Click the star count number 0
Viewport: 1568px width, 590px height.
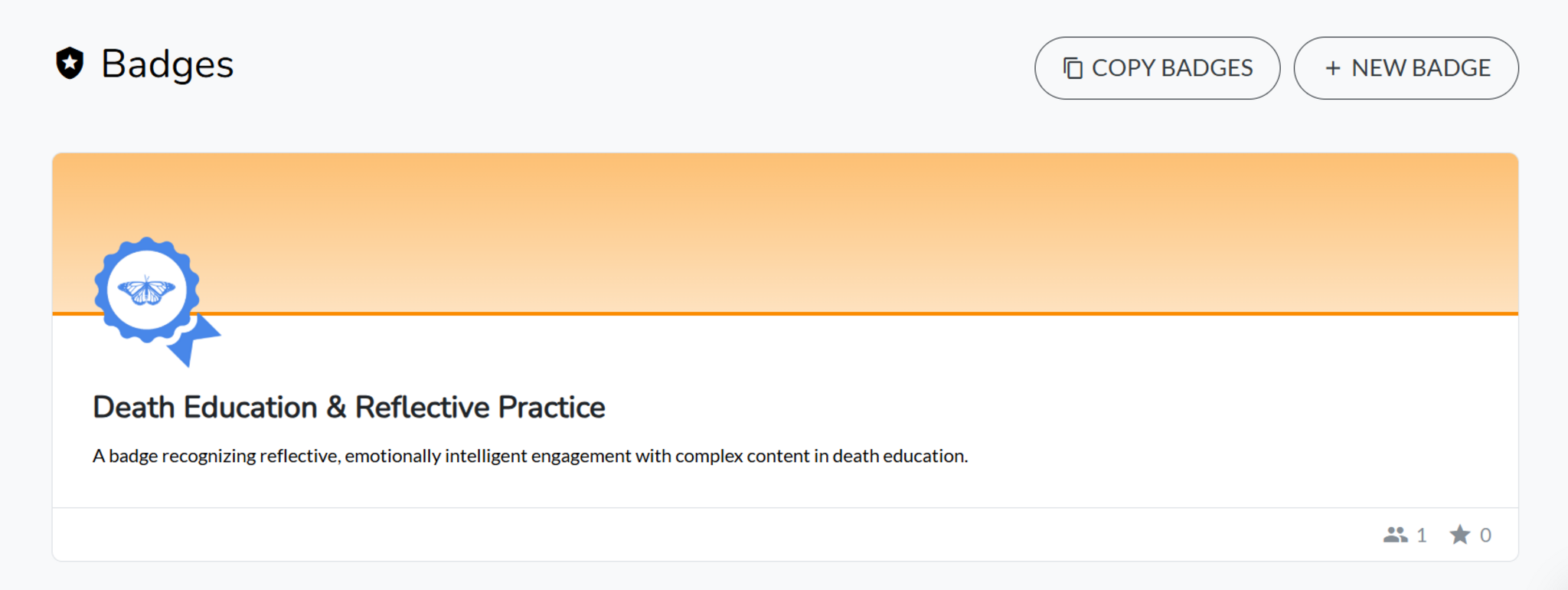point(1485,535)
